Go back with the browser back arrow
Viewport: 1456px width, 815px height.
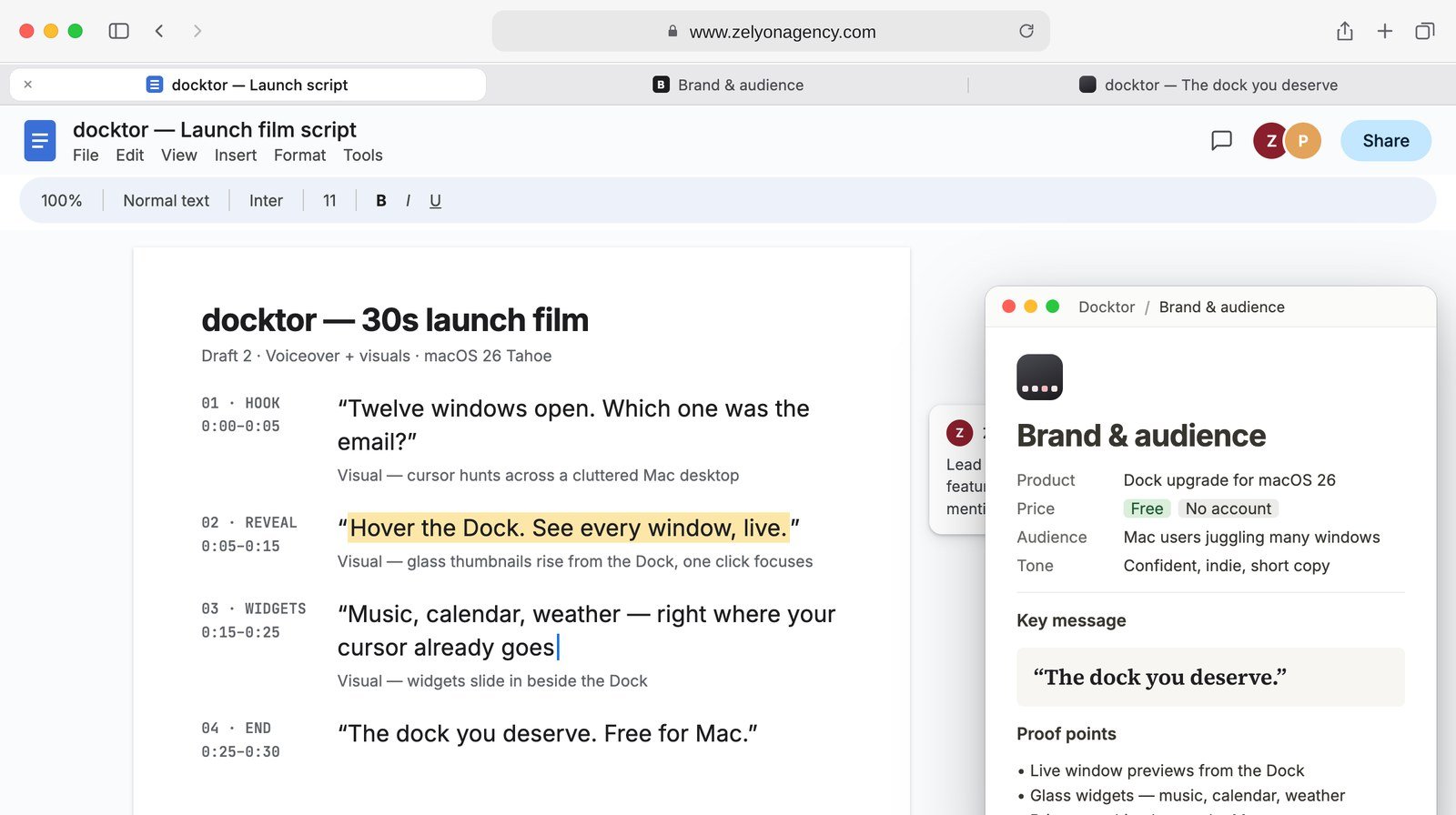click(x=159, y=31)
